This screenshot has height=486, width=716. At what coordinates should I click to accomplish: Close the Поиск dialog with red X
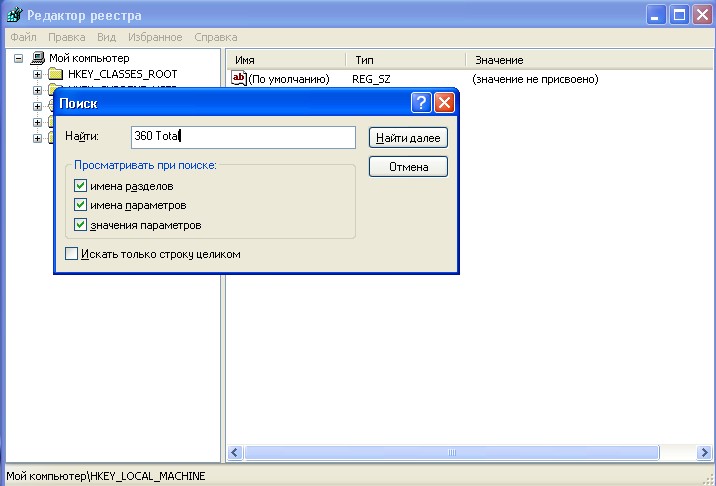444,103
